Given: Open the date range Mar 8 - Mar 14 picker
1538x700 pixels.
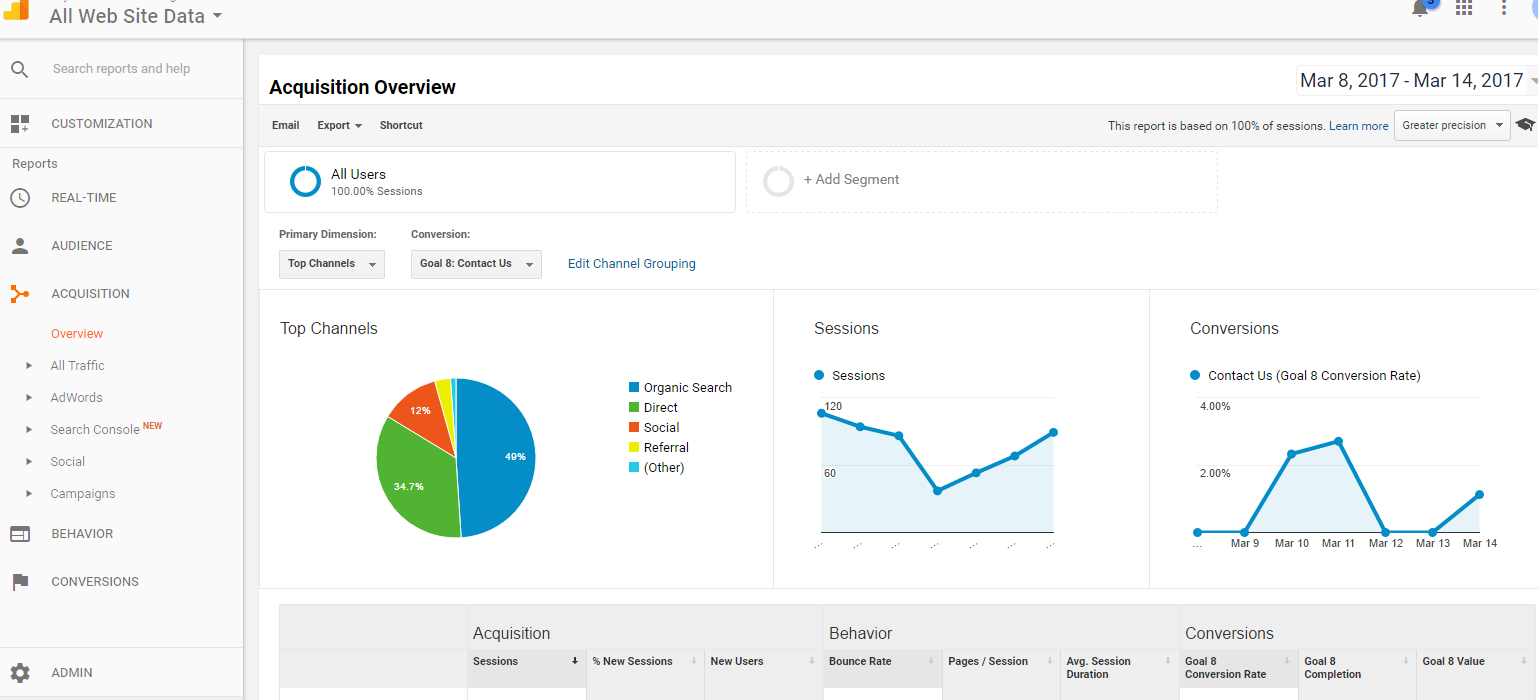Looking at the screenshot, I should tap(1417, 81).
